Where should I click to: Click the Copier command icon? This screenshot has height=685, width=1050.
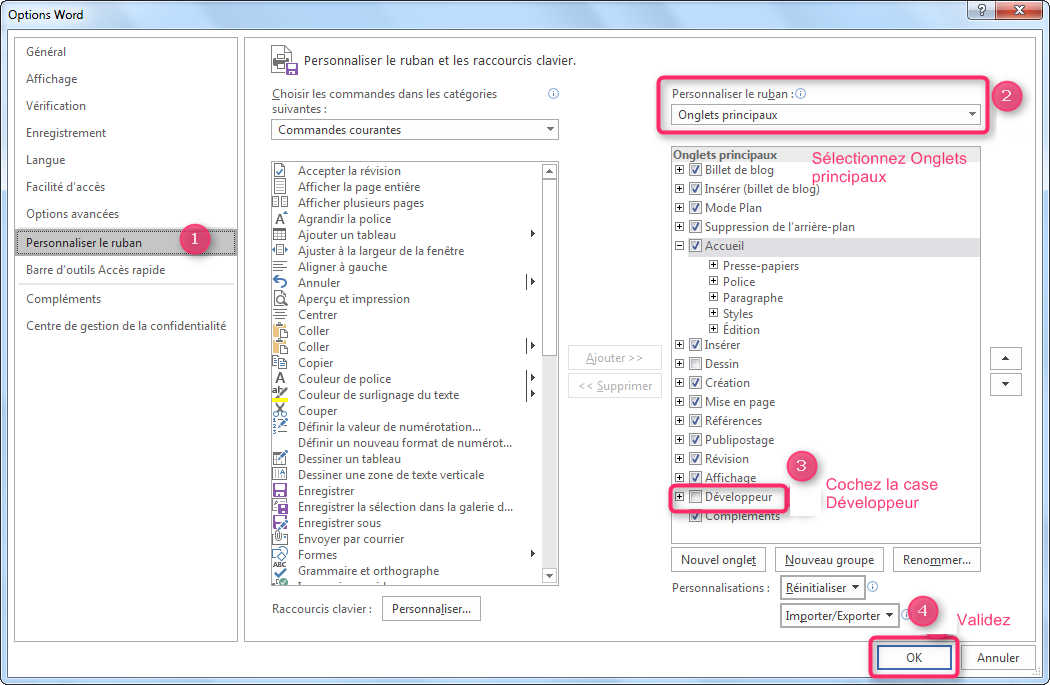[280, 363]
